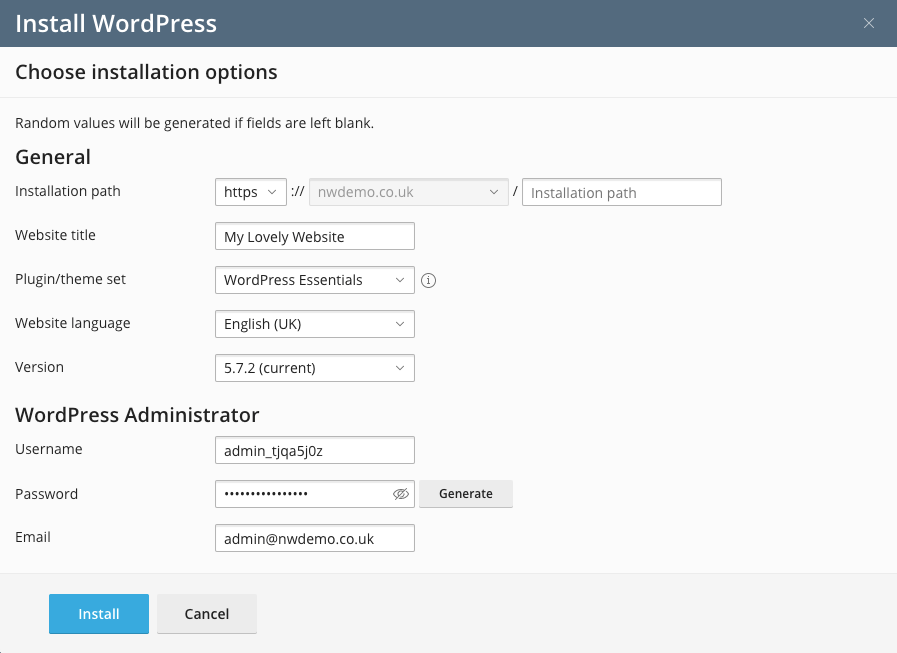Image resolution: width=897 pixels, height=653 pixels.
Task: Click the 'Website language' label
Action: (x=73, y=323)
